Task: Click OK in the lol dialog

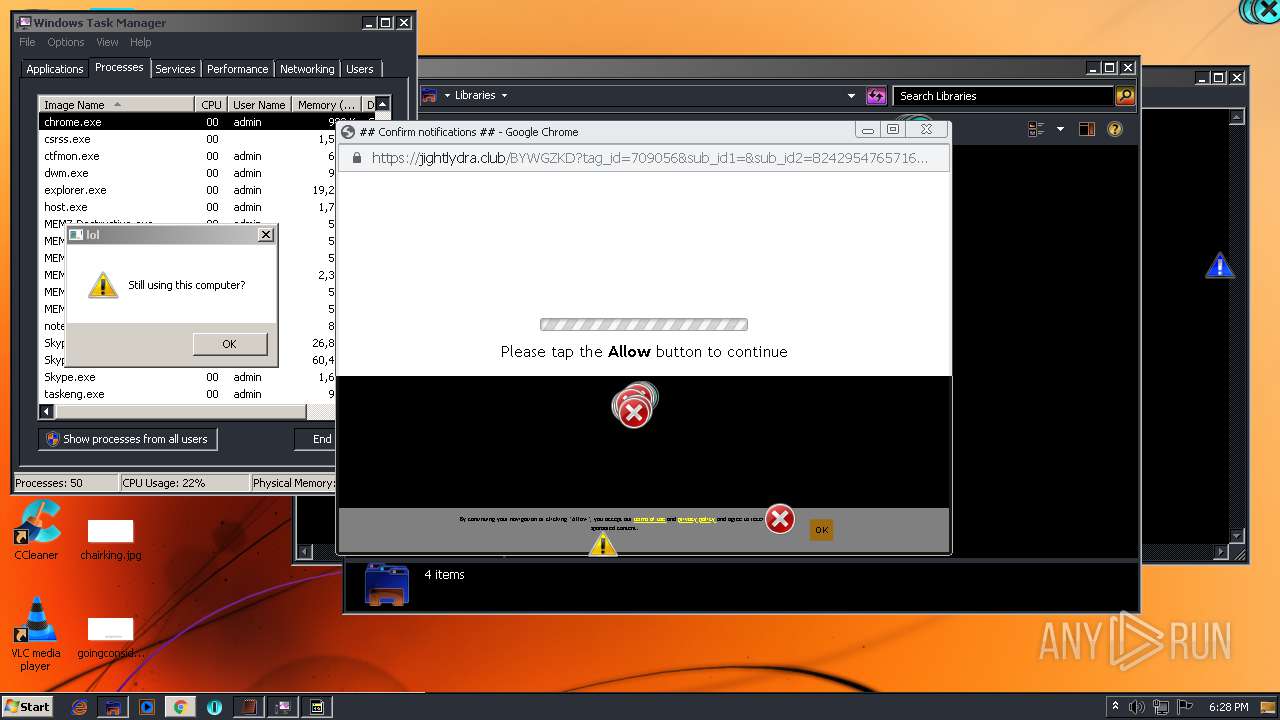Action: point(229,344)
